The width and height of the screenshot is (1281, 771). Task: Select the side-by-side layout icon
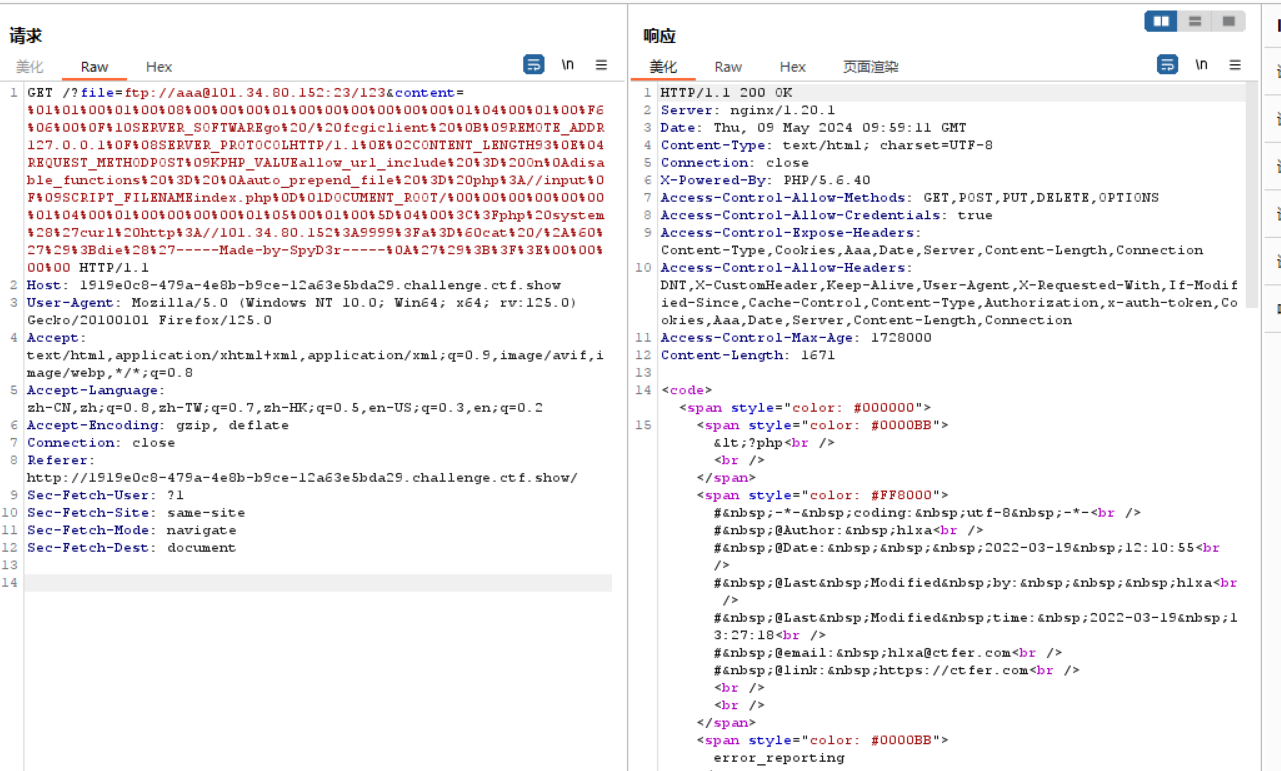[x=1161, y=21]
